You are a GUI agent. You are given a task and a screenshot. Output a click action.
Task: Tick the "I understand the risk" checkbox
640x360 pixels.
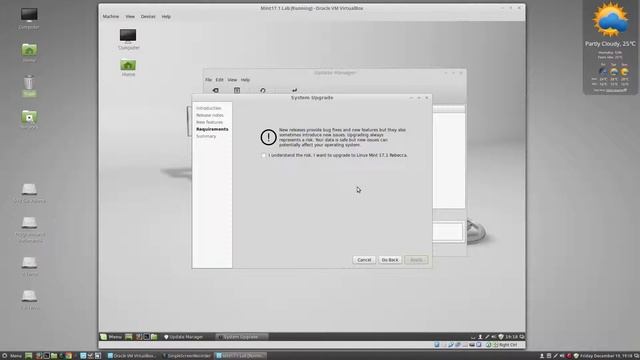coord(264,156)
